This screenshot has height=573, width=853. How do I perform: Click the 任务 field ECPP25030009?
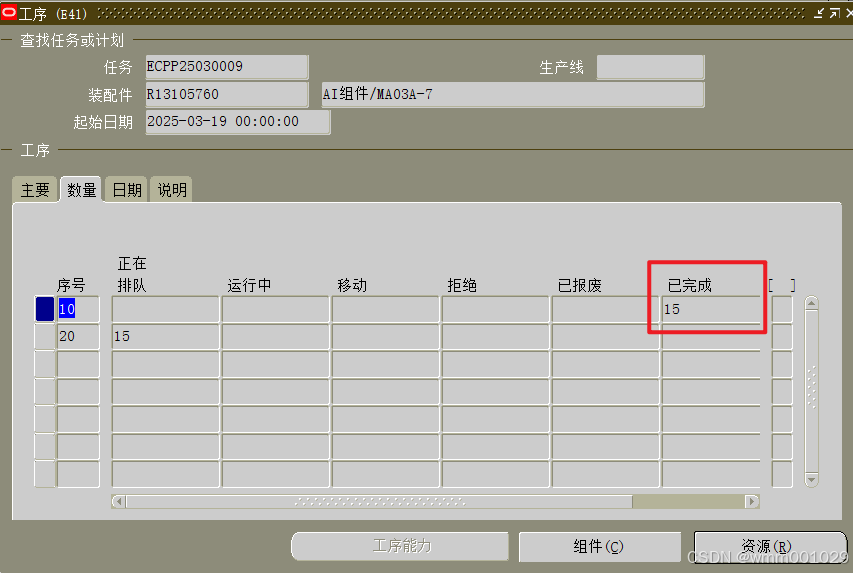(227, 66)
